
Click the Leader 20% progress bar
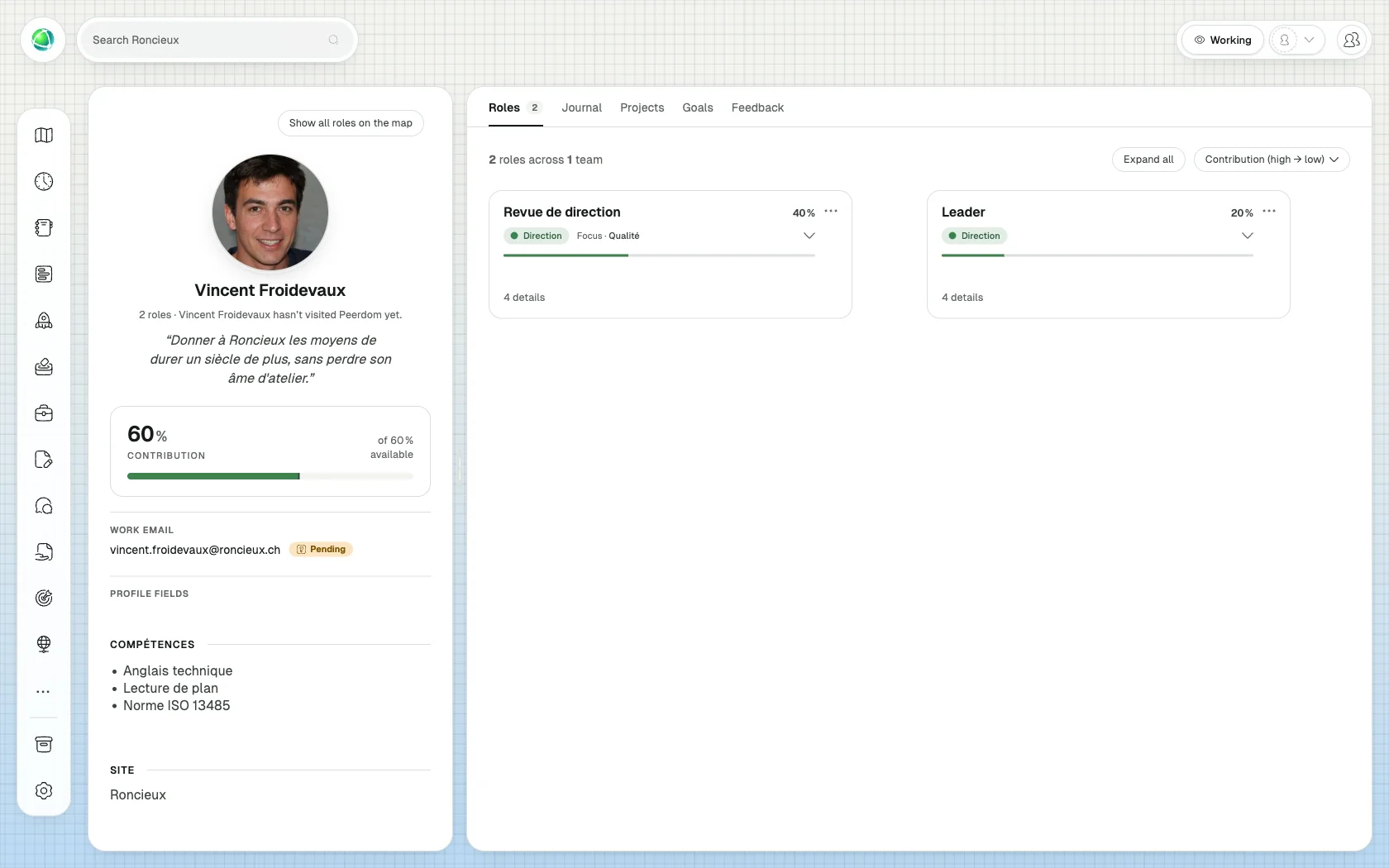point(1097,255)
